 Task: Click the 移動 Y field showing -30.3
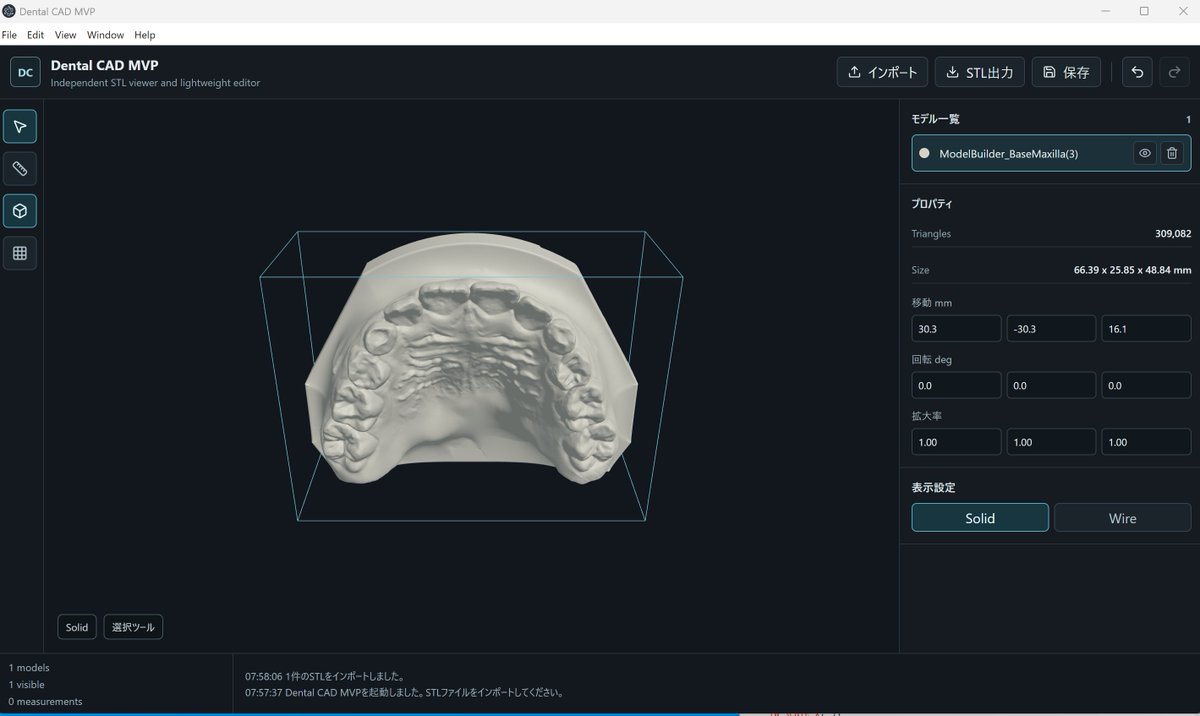click(1051, 329)
